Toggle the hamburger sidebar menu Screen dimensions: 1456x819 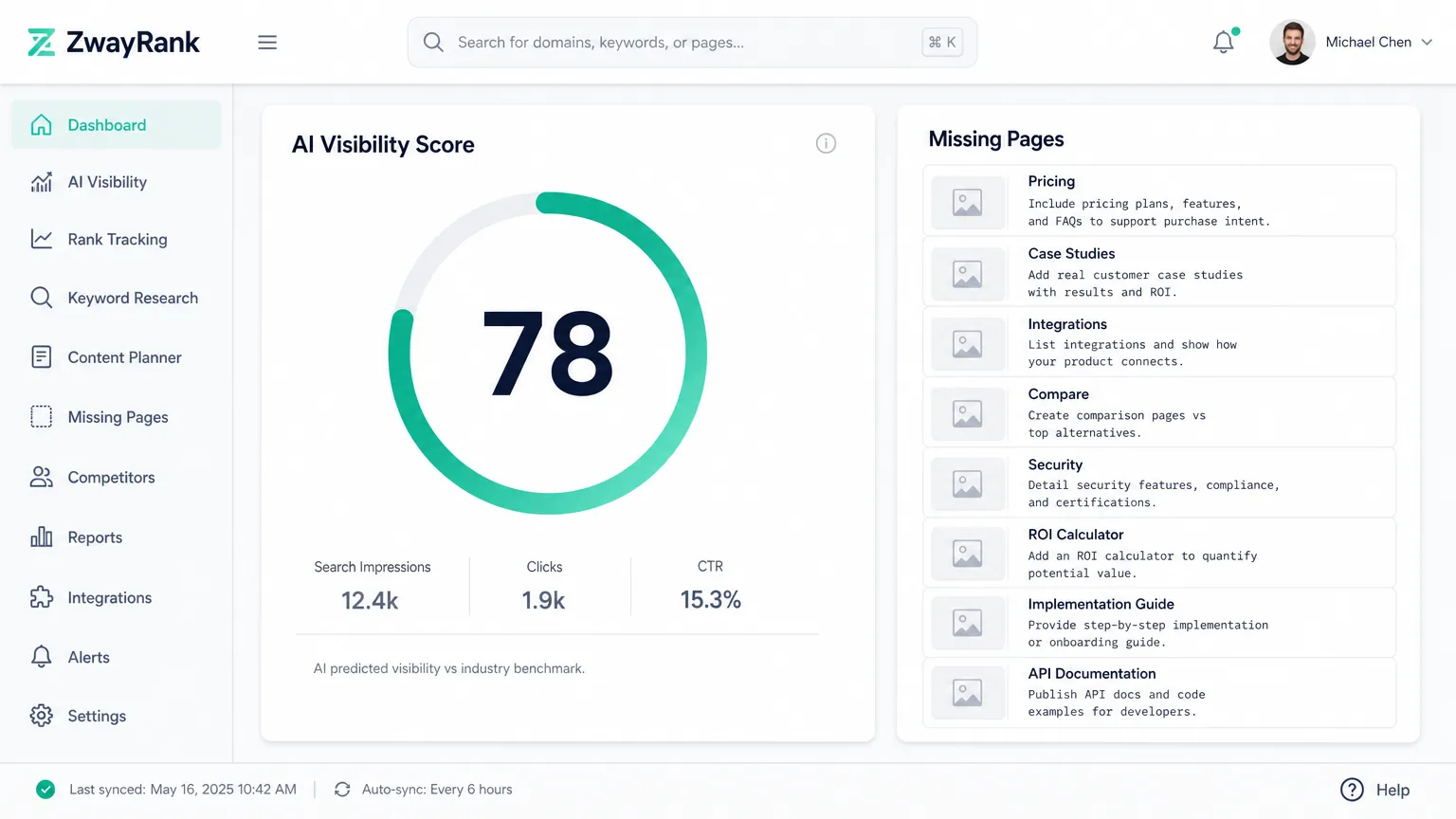click(x=267, y=43)
